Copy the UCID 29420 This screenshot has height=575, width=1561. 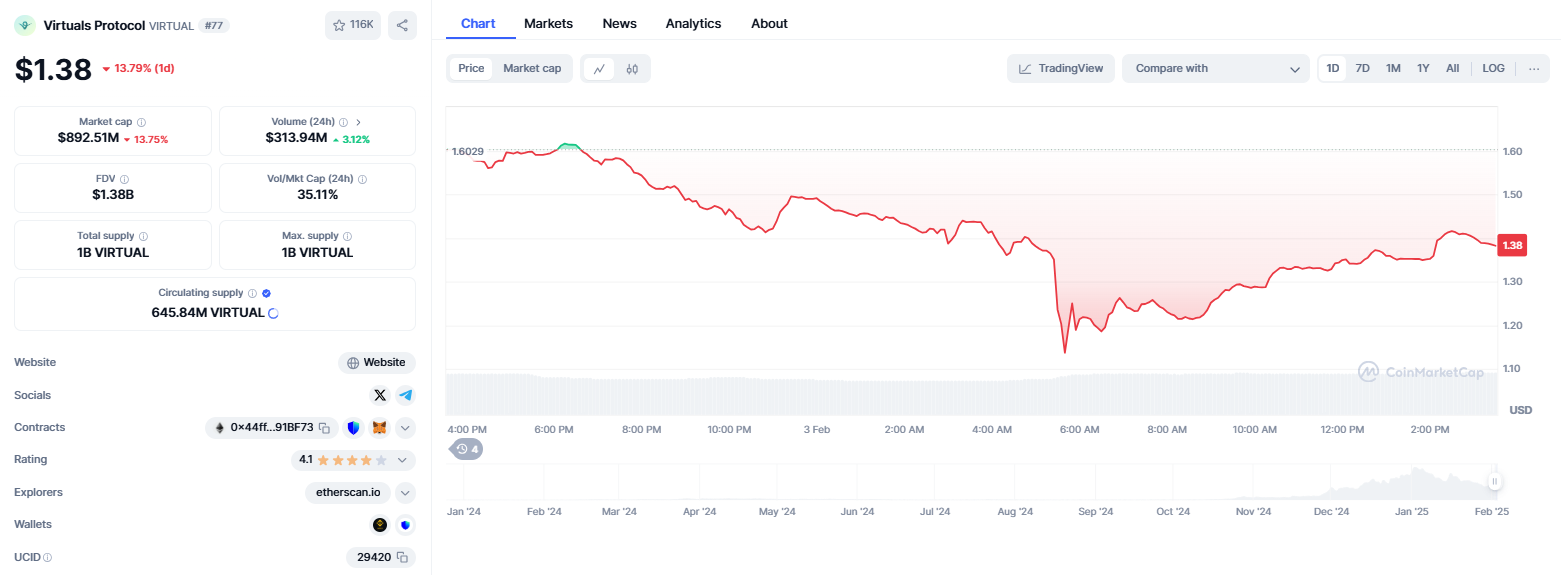(x=402, y=557)
